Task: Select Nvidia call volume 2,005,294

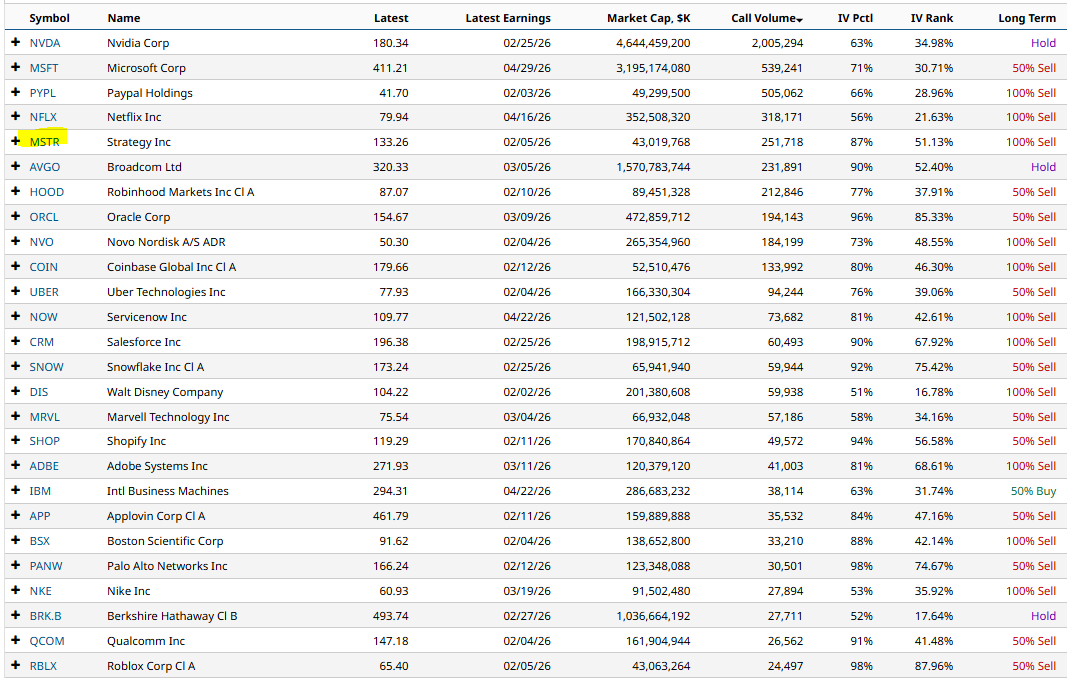Action: 777,43
